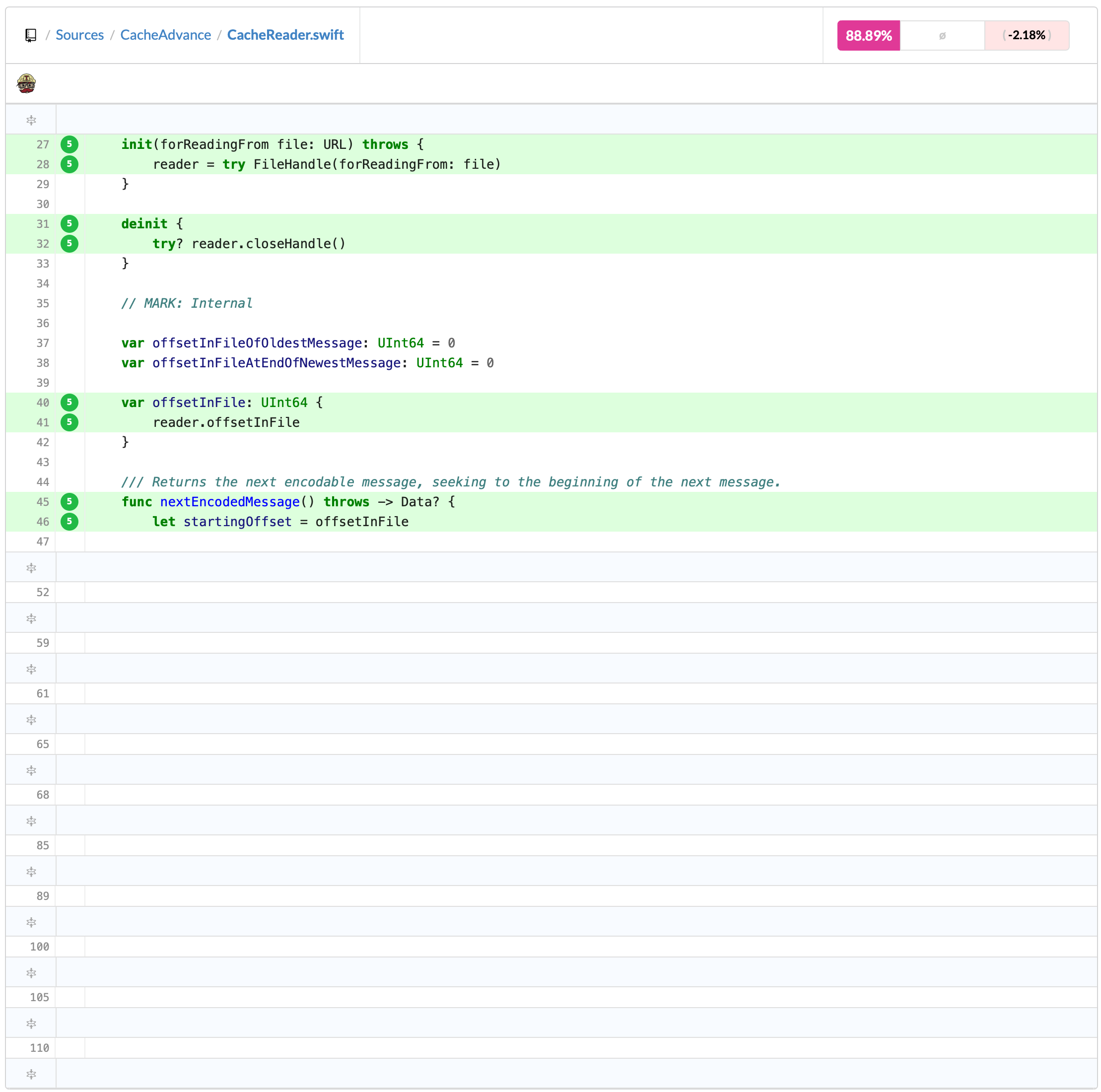Click hit count badge on line 32

(69, 243)
